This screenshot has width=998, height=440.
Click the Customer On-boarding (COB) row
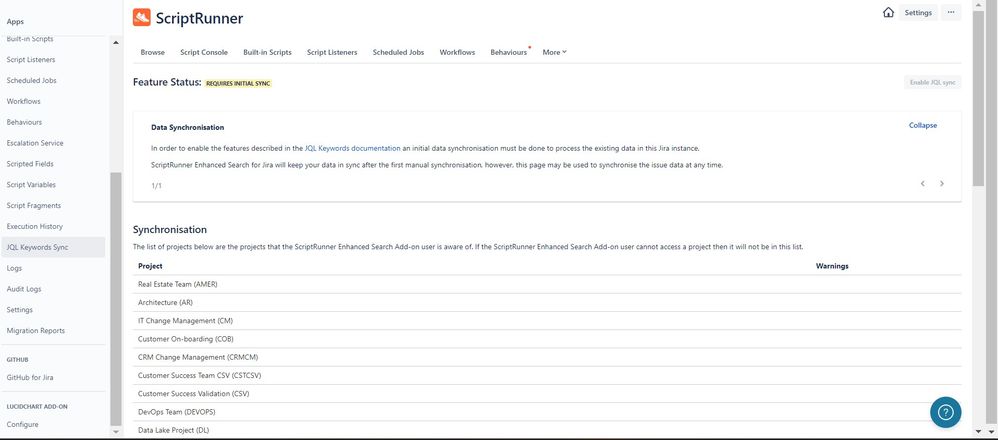pyautogui.click(x=547, y=339)
